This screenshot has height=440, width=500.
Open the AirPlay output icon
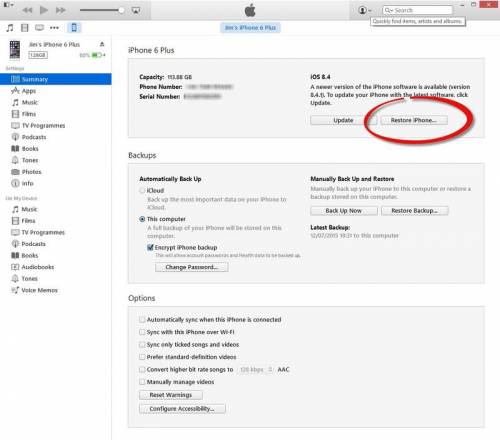click(136, 10)
